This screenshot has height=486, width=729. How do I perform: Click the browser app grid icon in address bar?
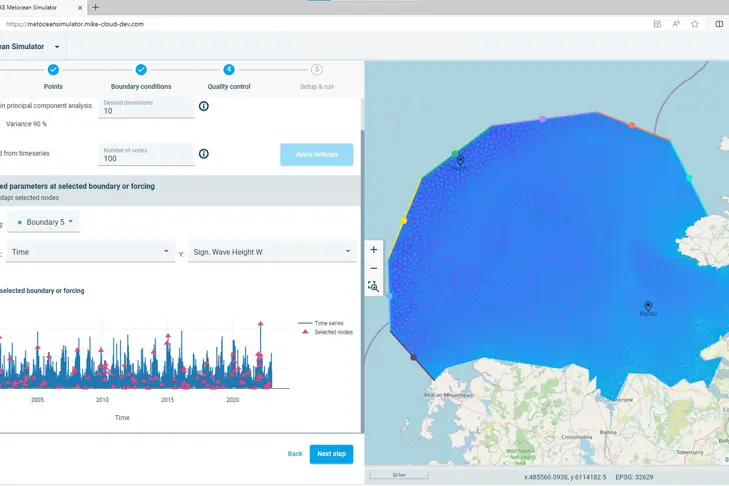(x=657, y=24)
